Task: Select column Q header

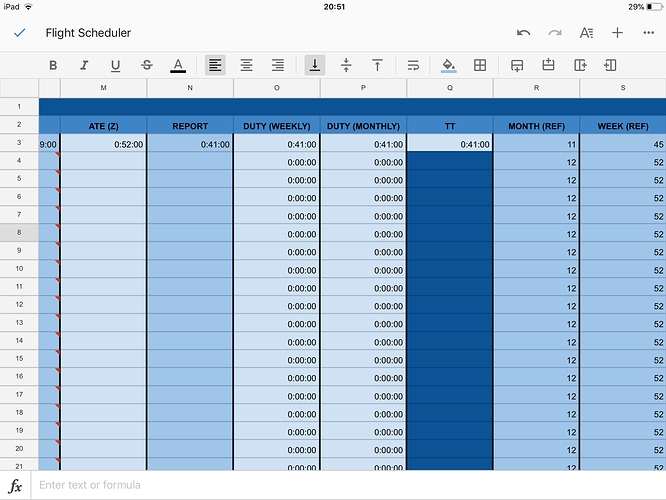Action: 450,88
